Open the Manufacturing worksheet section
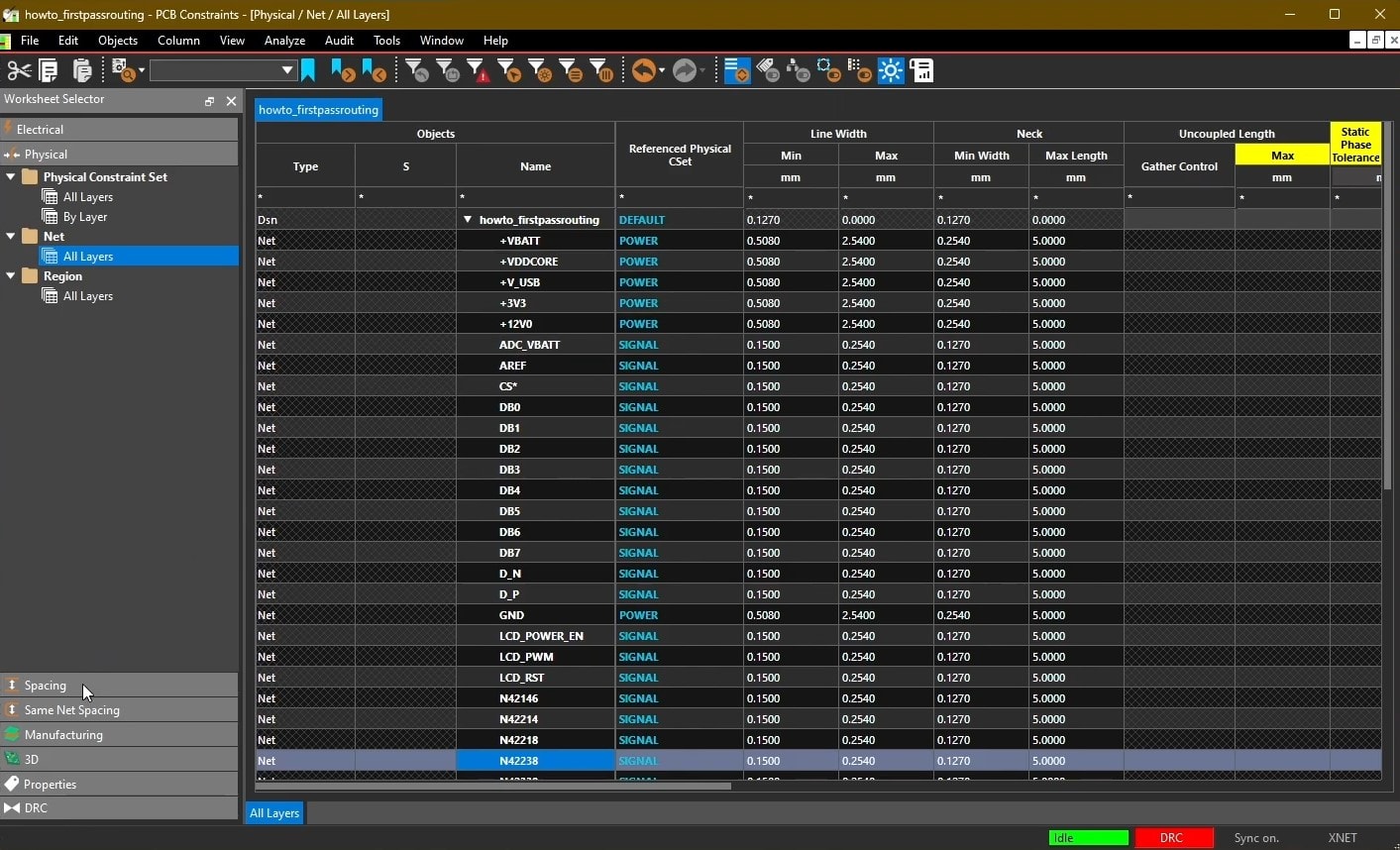1400x850 pixels. (119, 734)
